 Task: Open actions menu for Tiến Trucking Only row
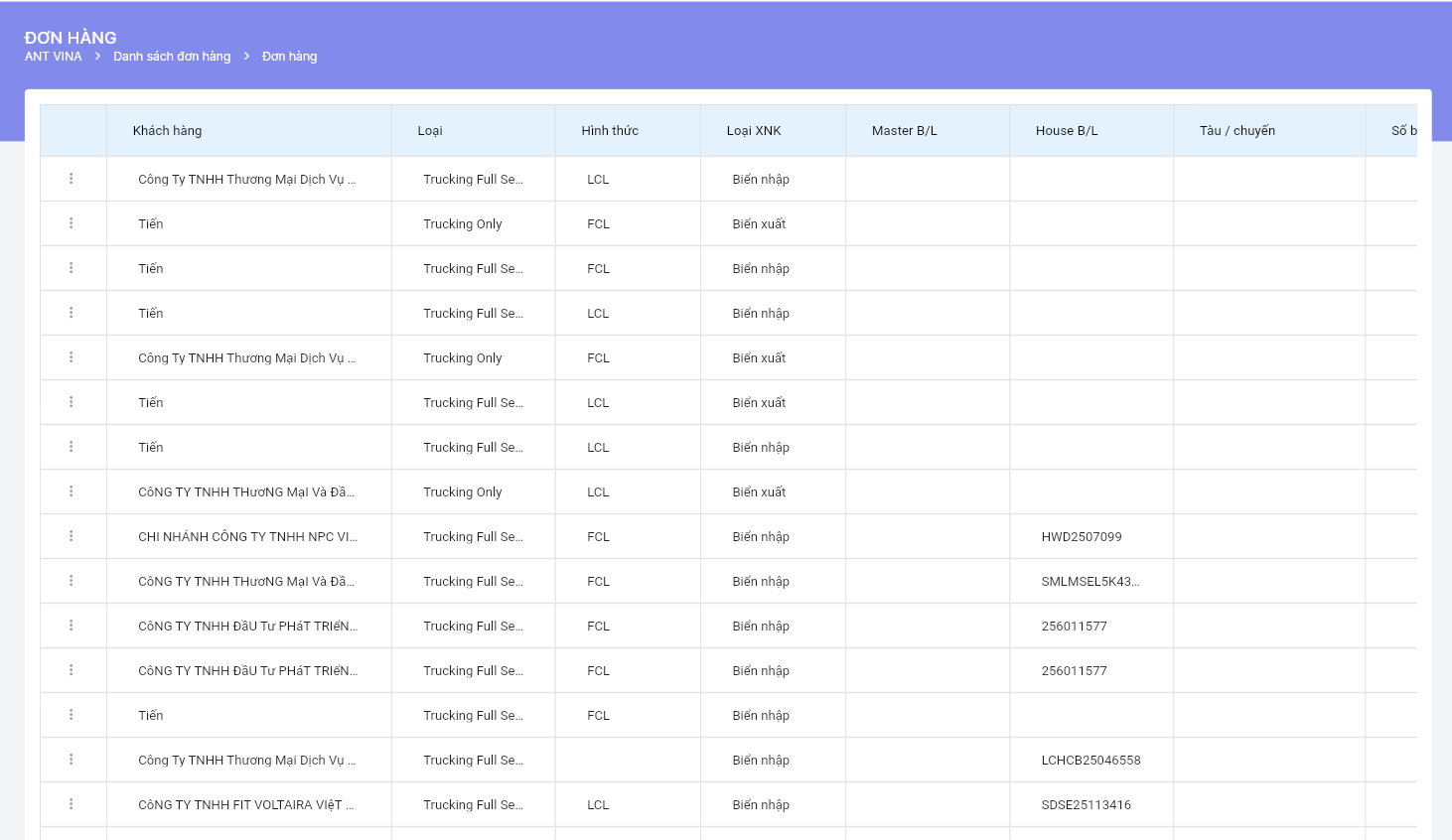pos(72,223)
